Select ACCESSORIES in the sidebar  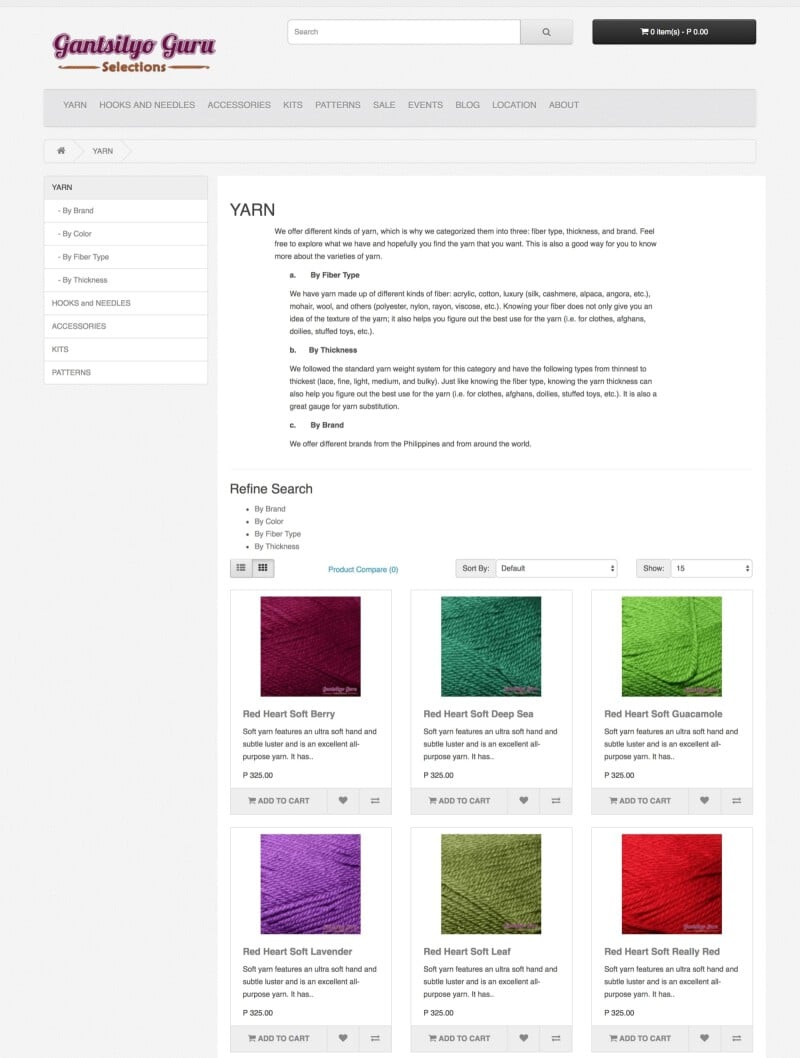click(125, 326)
